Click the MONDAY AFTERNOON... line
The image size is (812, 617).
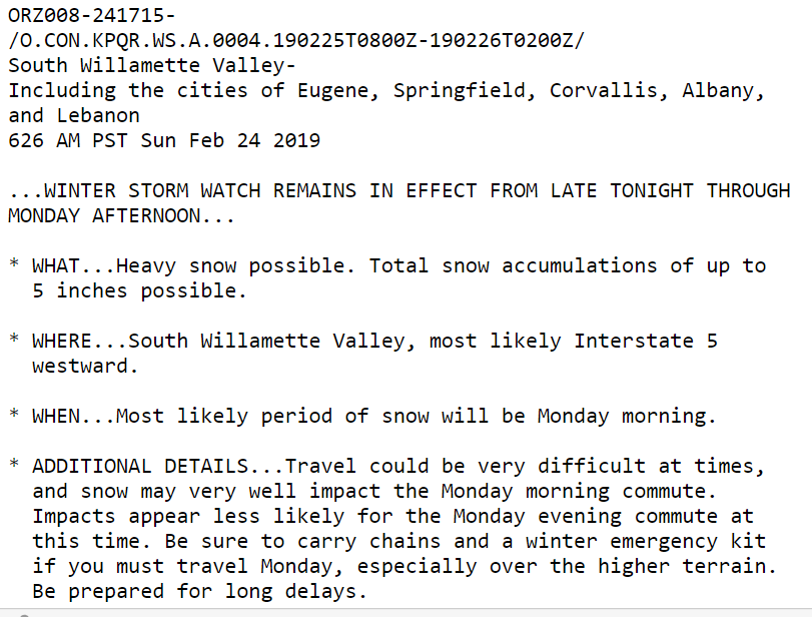point(121,216)
